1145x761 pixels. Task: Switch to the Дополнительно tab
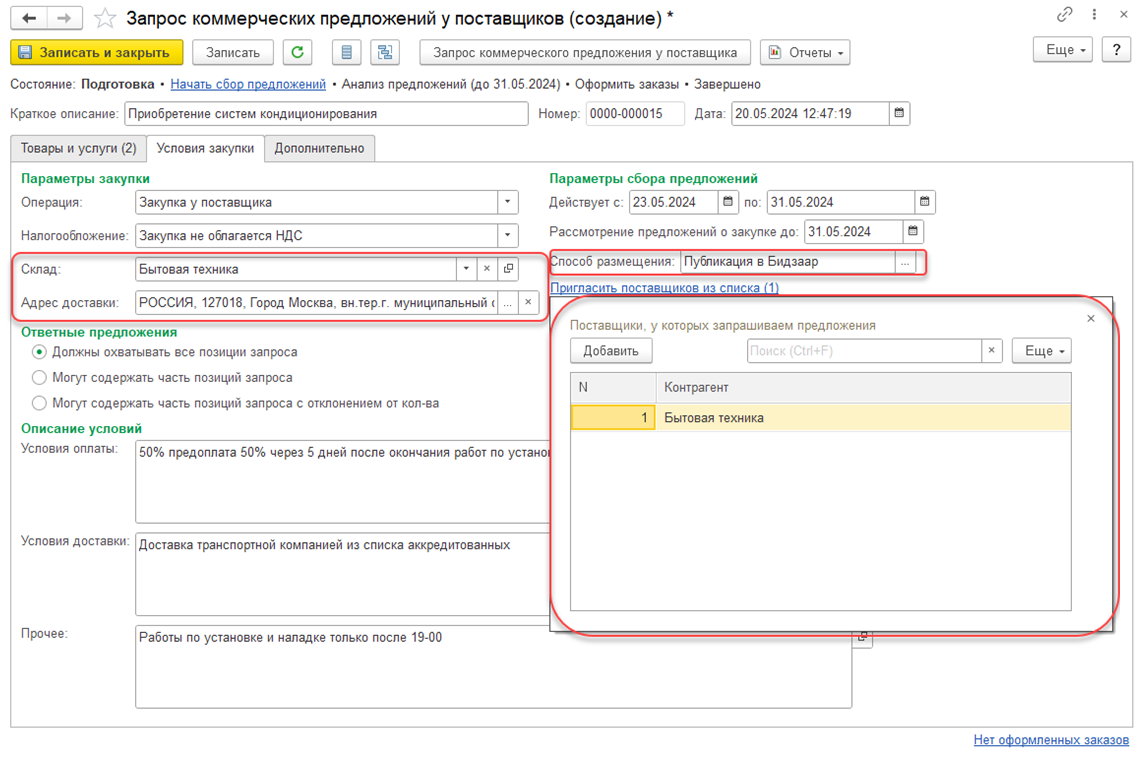pyautogui.click(x=320, y=149)
